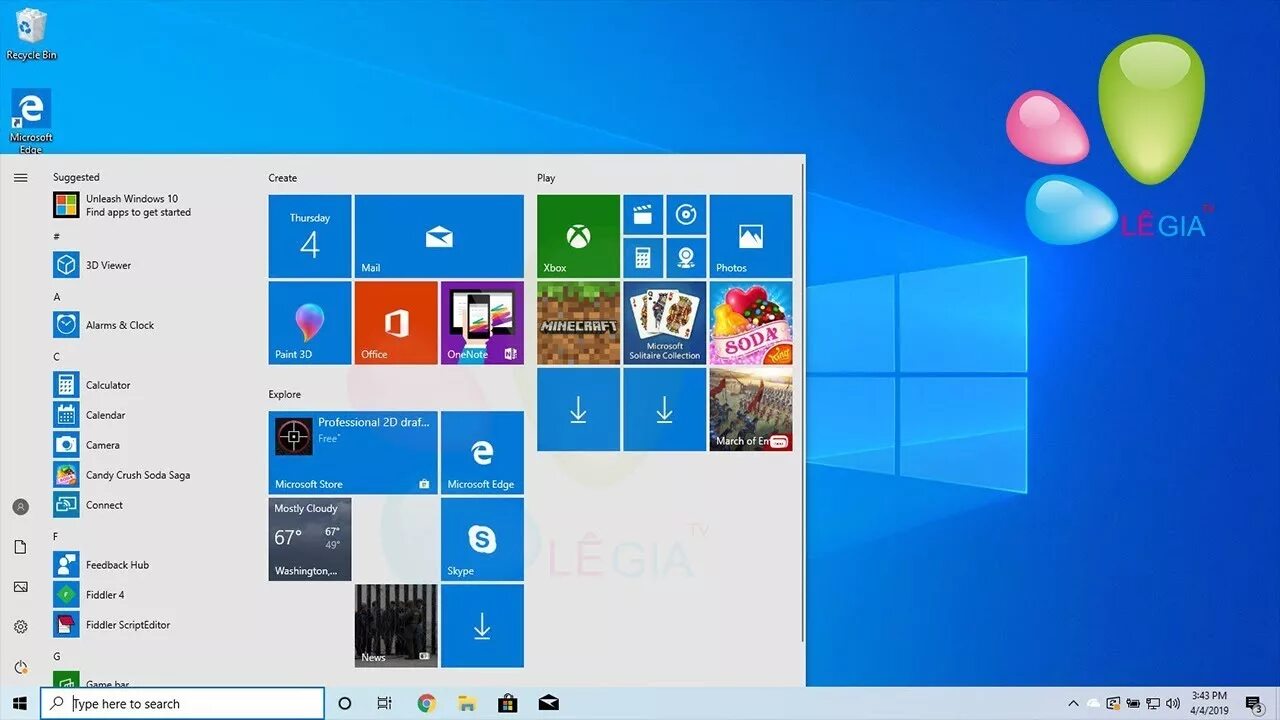Open the Movies & TV clapperboard tile
This screenshot has width=1280, height=720.
[x=643, y=214]
